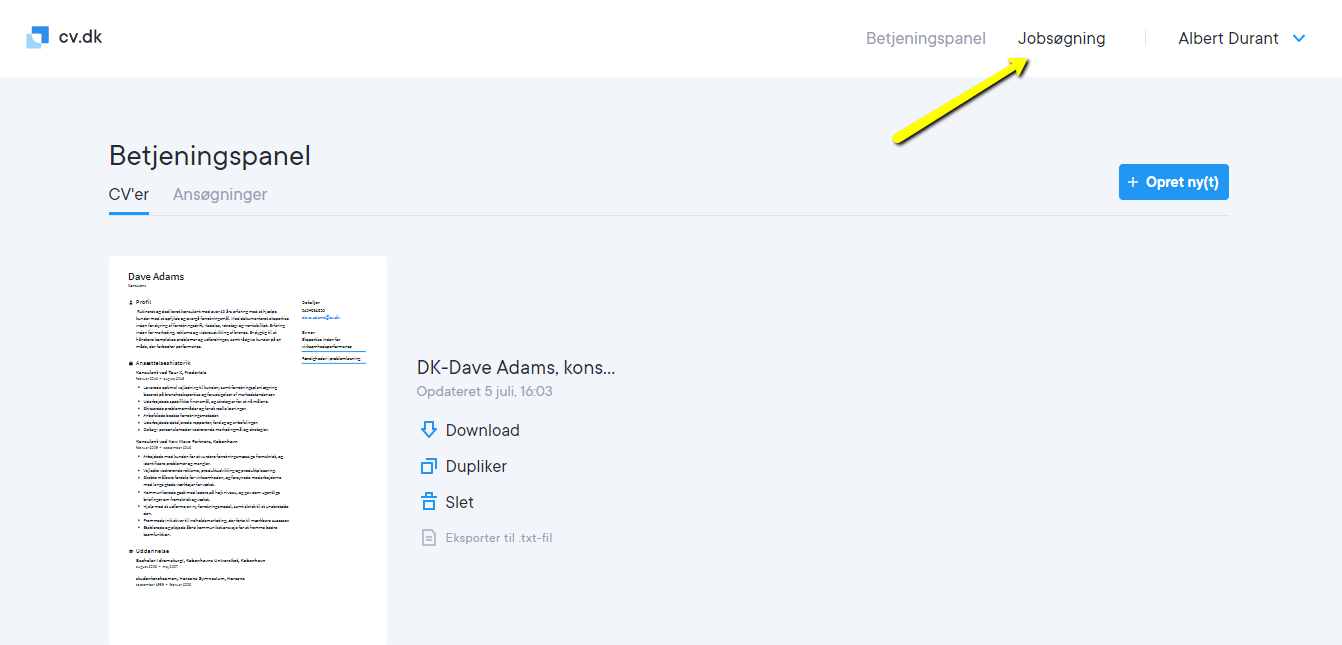Viewport: 1342px width, 645px height.
Task: Click the Download text link
Action: click(482, 430)
